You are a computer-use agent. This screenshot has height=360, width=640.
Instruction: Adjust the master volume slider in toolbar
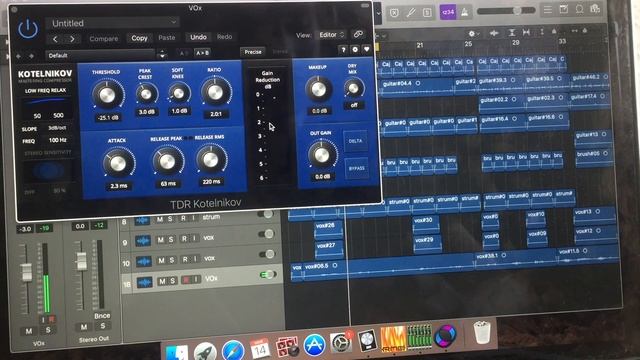(506, 11)
